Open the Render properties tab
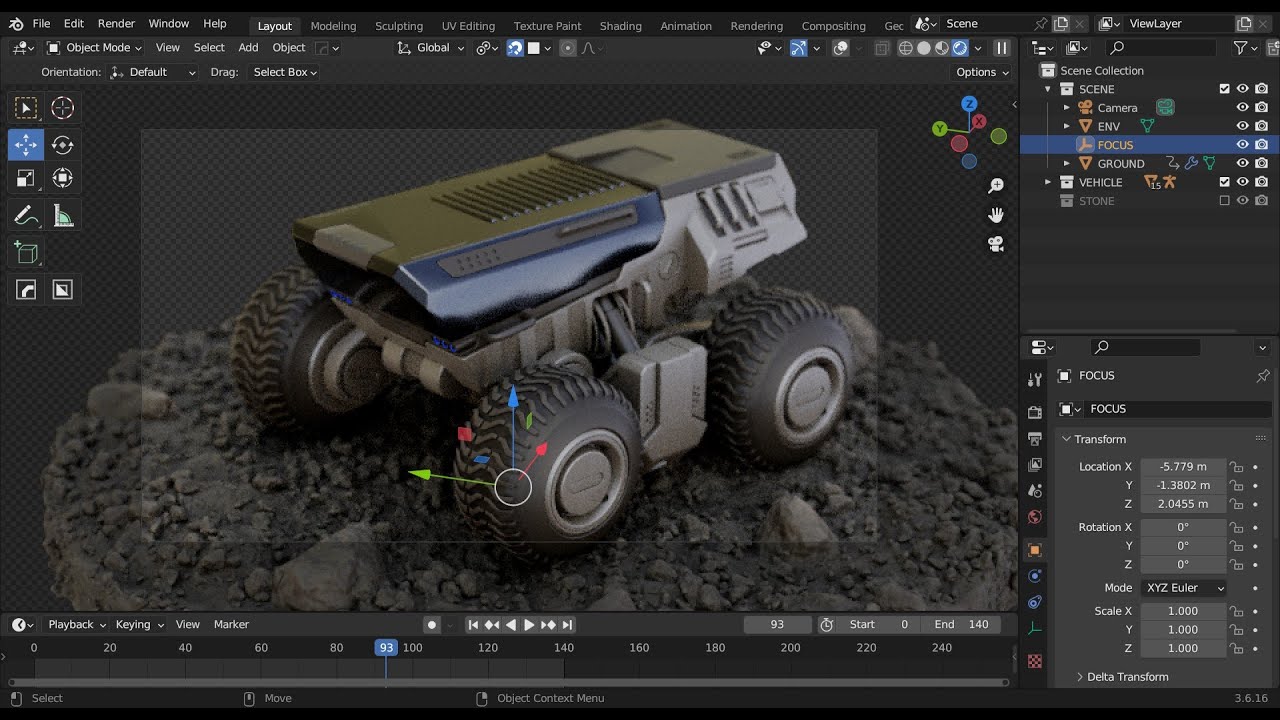Screen dimensions: 1280x720 [1035, 413]
